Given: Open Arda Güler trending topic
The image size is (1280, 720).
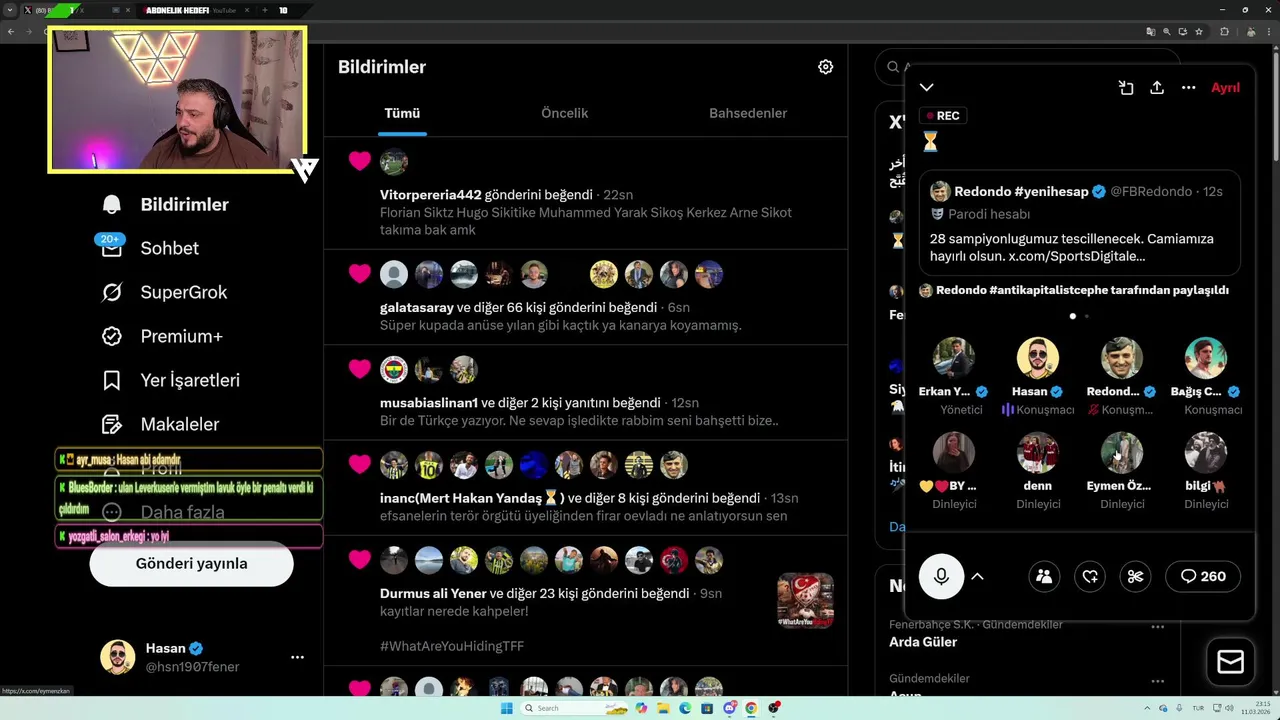Looking at the screenshot, I should coord(923,642).
